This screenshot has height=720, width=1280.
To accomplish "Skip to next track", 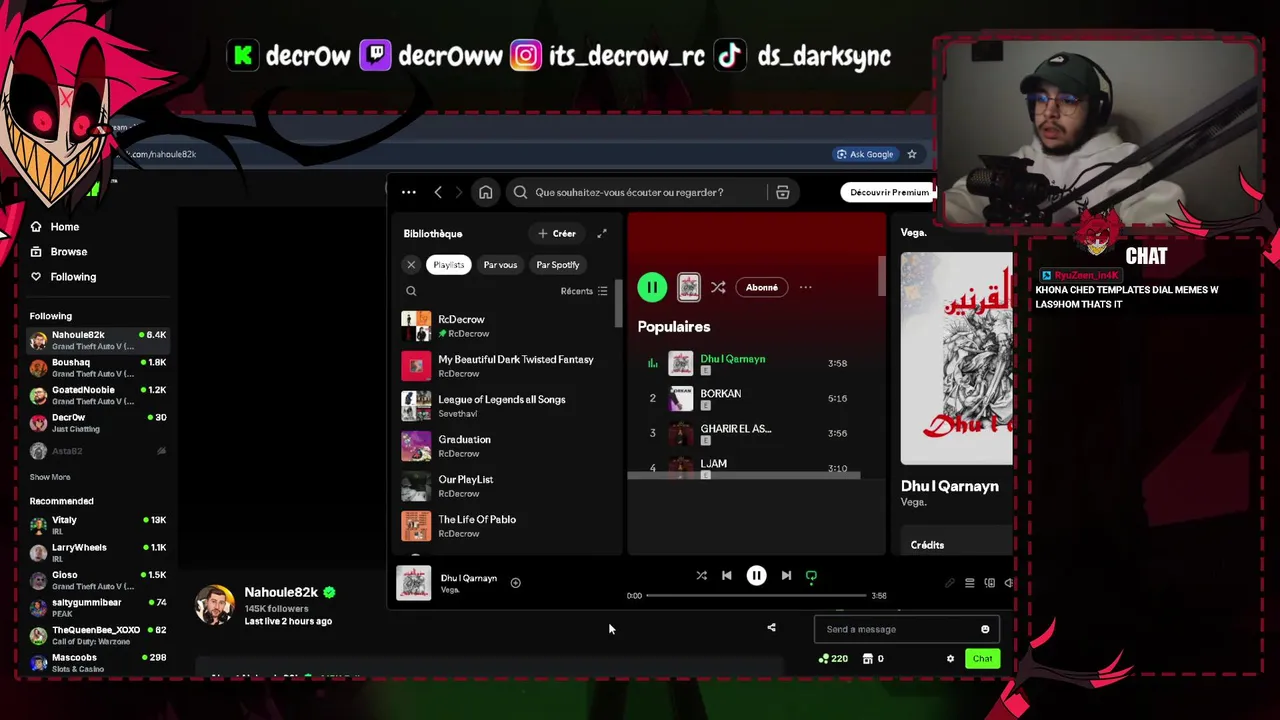I will coord(786,576).
